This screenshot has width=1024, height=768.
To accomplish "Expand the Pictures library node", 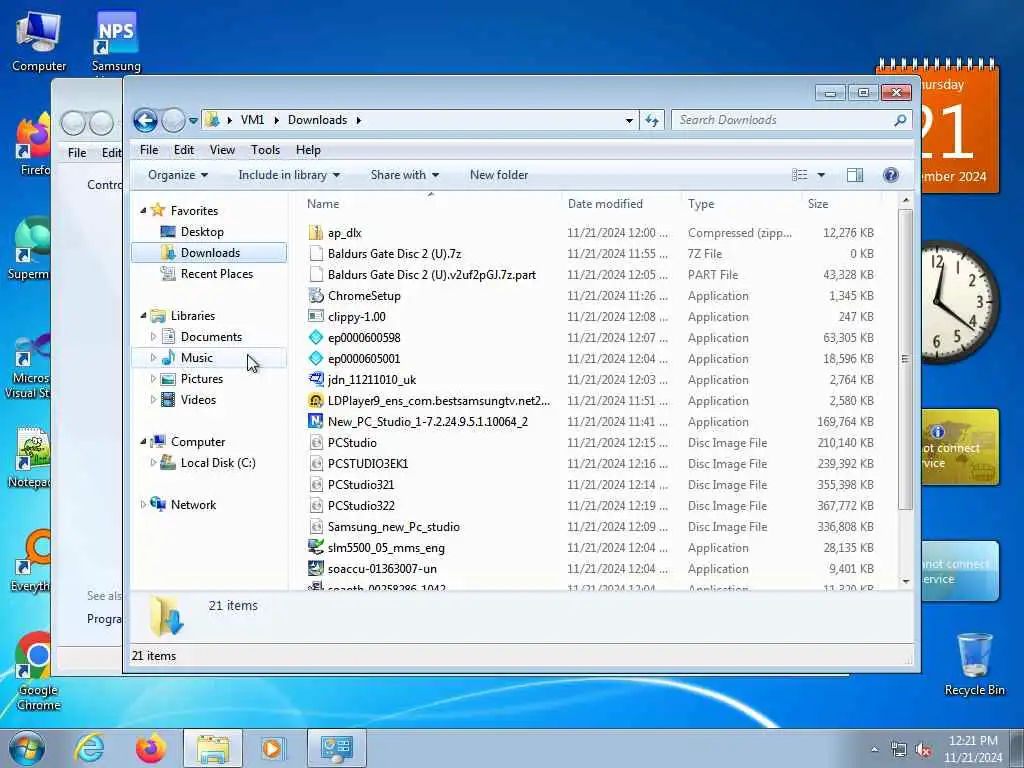I will [153, 379].
